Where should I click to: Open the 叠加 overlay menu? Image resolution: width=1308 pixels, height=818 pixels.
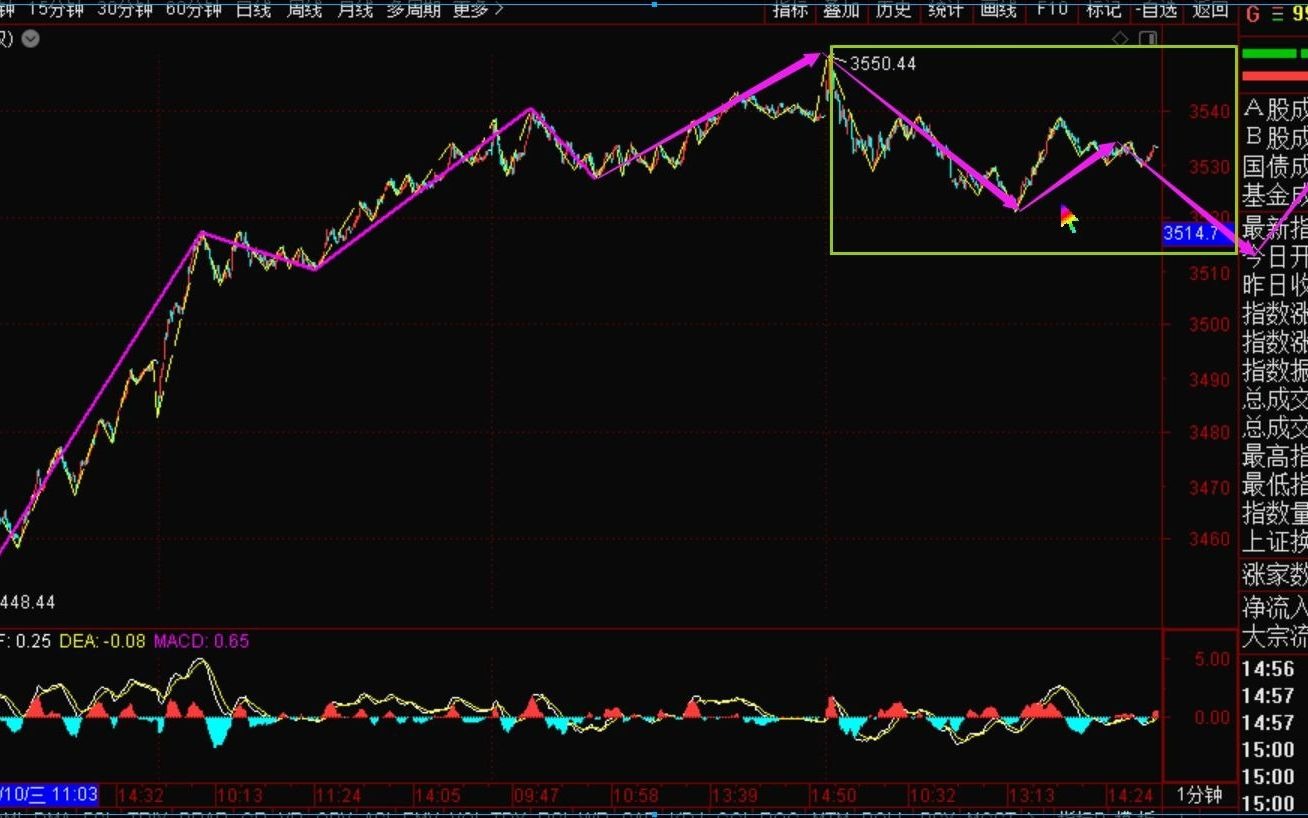coord(841,9)
